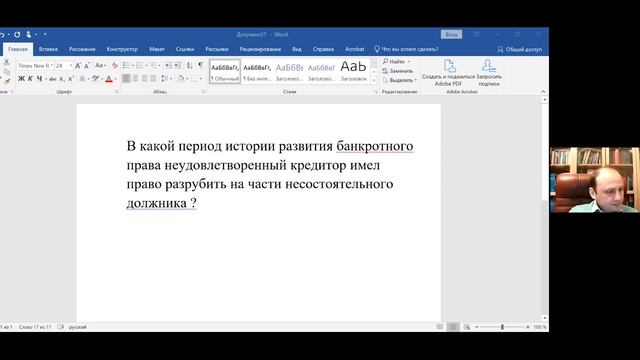Open the Change Case Aa dropdown
This screenshot has width=640, height=360.
[100, 65]
